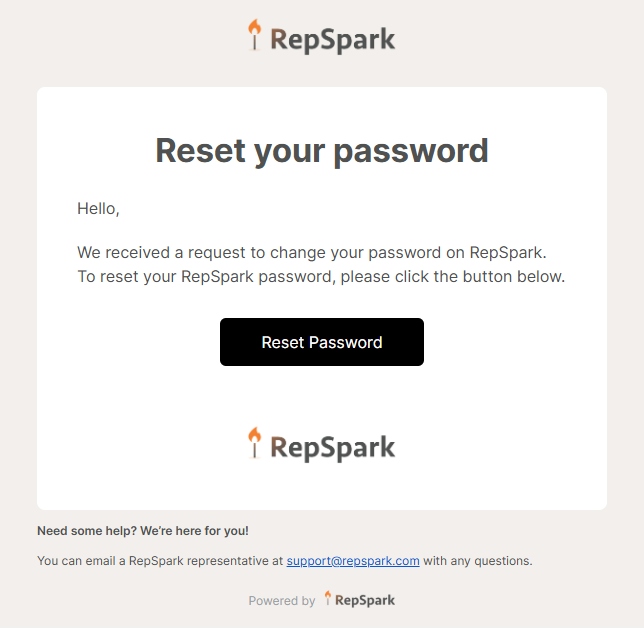
Task: Open the support@repspark.com email link
Action: (353, 561)
